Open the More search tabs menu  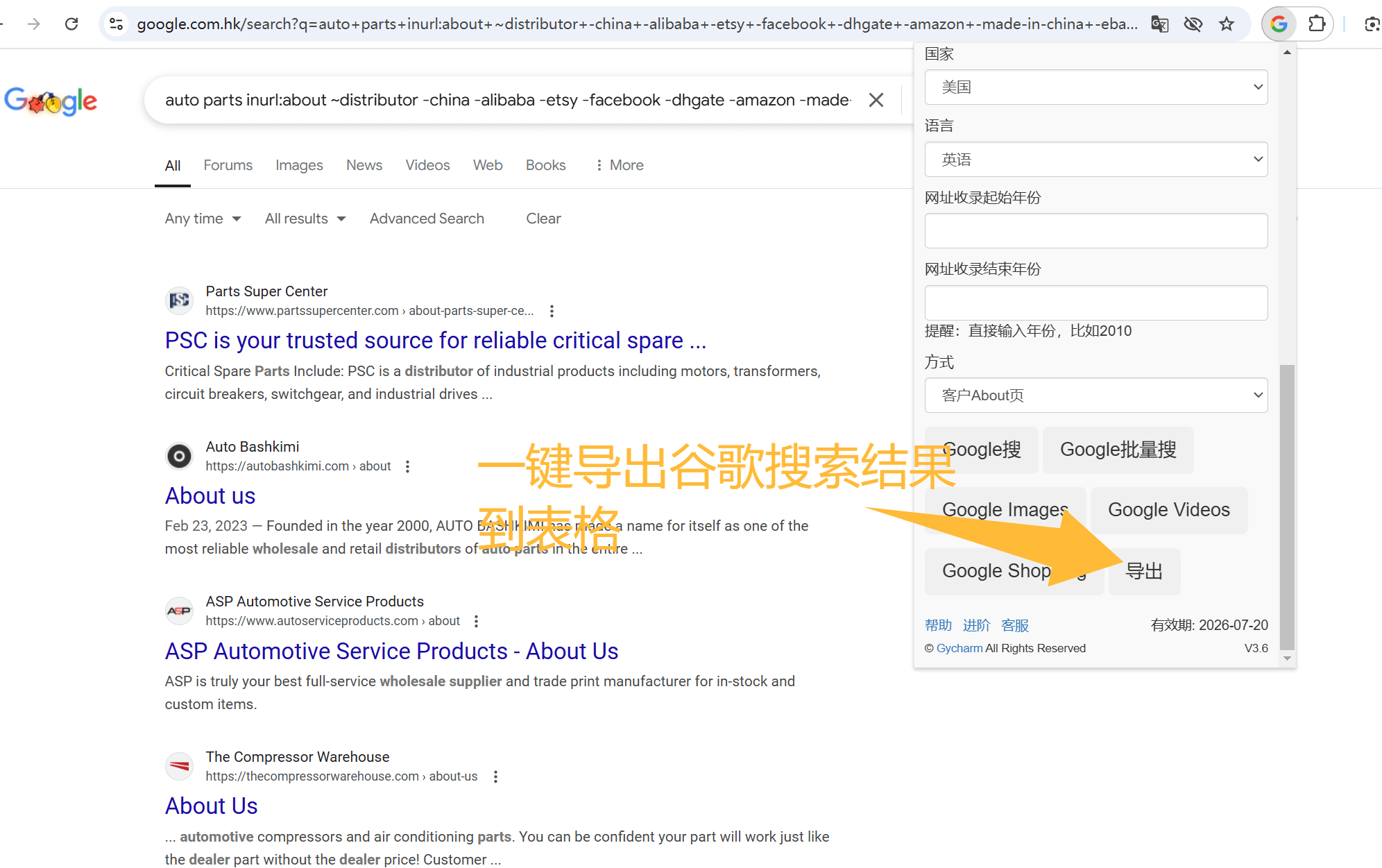point(620,165)
